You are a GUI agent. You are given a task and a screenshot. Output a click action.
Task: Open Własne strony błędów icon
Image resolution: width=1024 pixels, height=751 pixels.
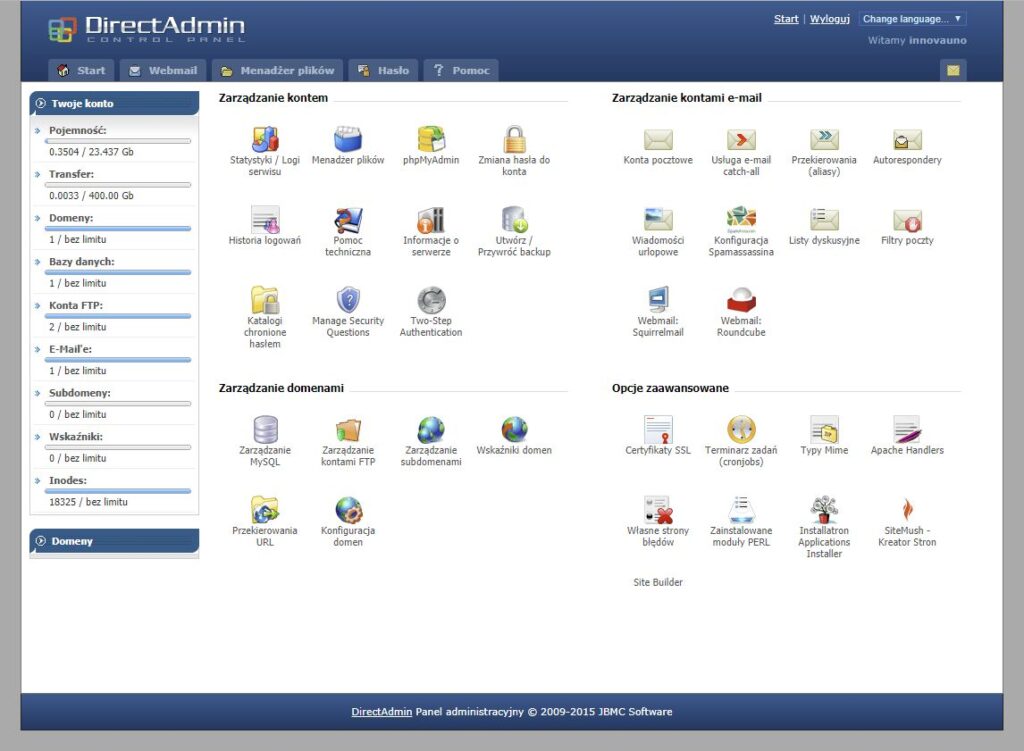click(658, 509)
